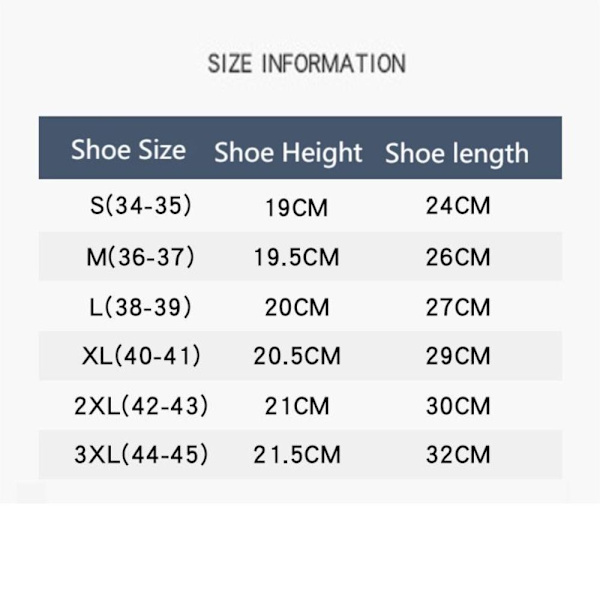Select the XL(40-41) size cell
600x600 pixels.
140,355
